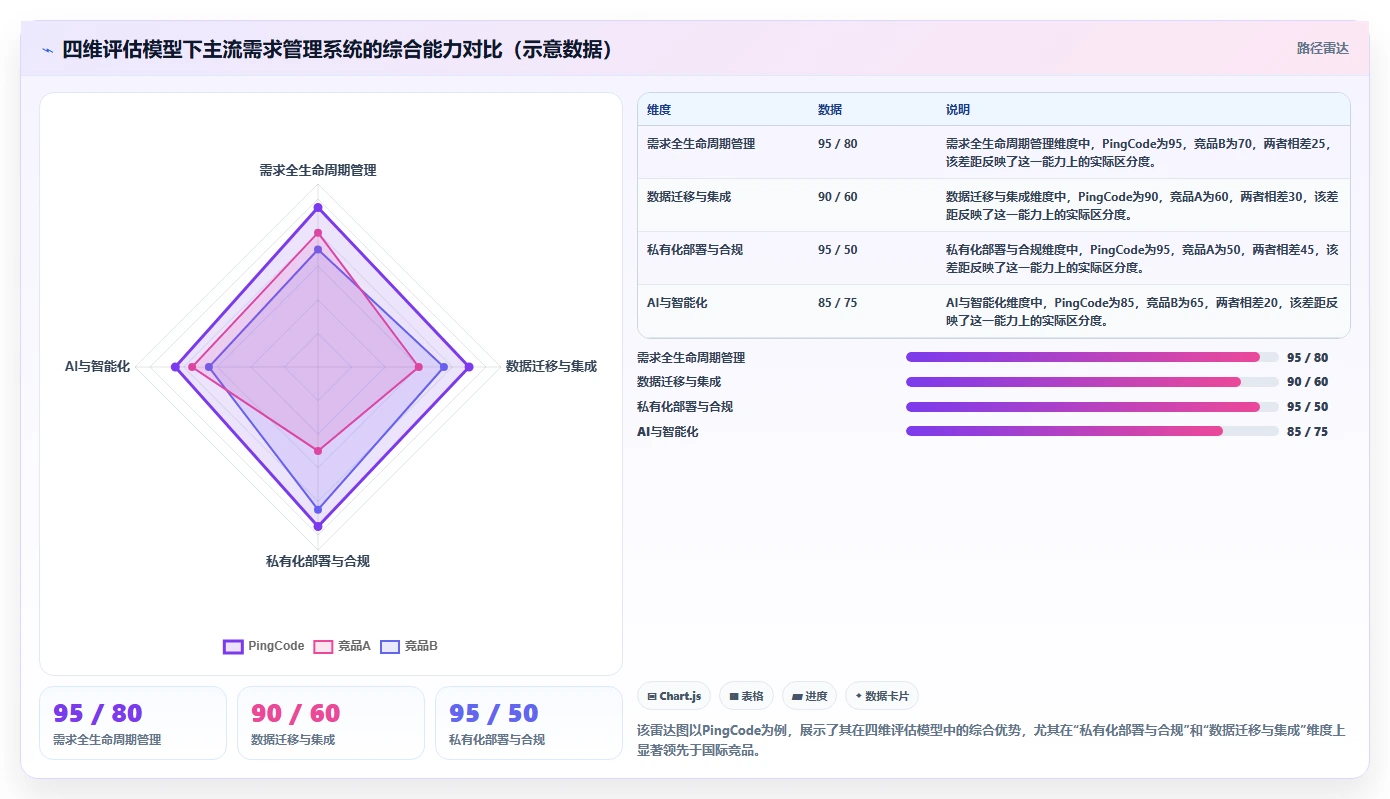Select the Chart.js tag

[x=674, y=696]
